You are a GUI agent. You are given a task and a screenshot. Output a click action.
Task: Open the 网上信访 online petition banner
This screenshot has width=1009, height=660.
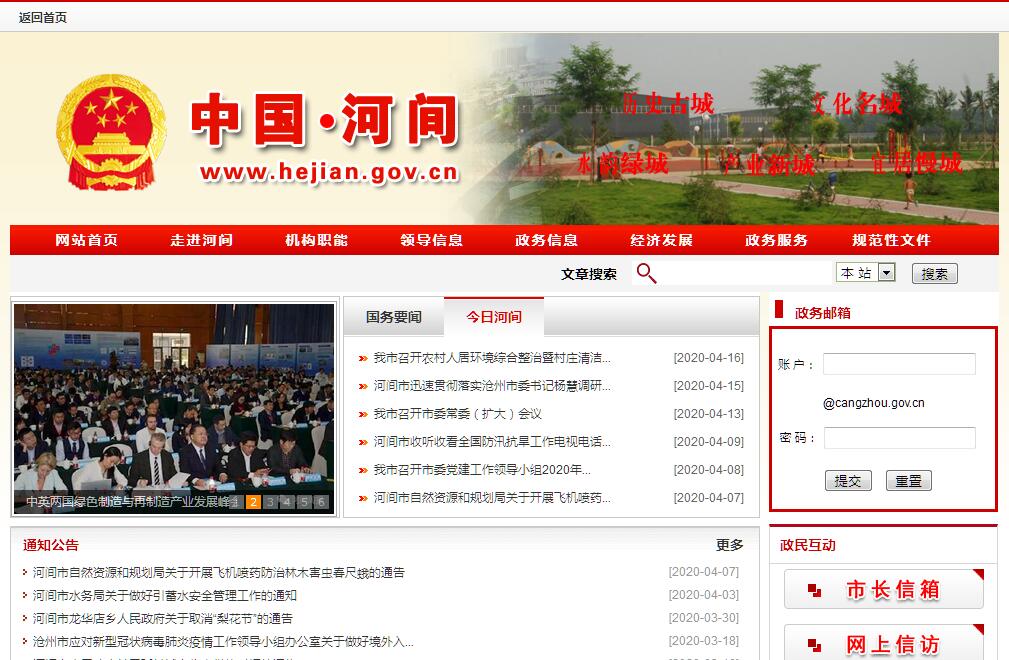883,644
